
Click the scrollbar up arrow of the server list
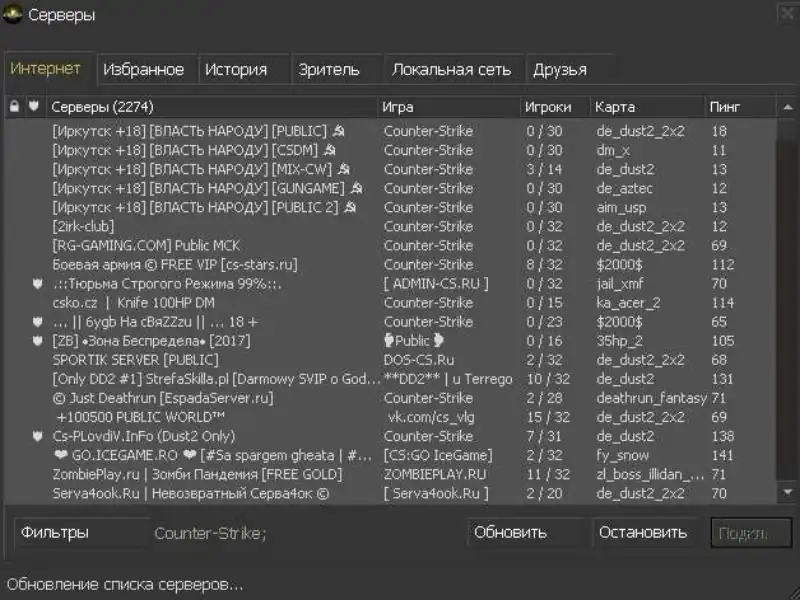(x=788, y=107)
